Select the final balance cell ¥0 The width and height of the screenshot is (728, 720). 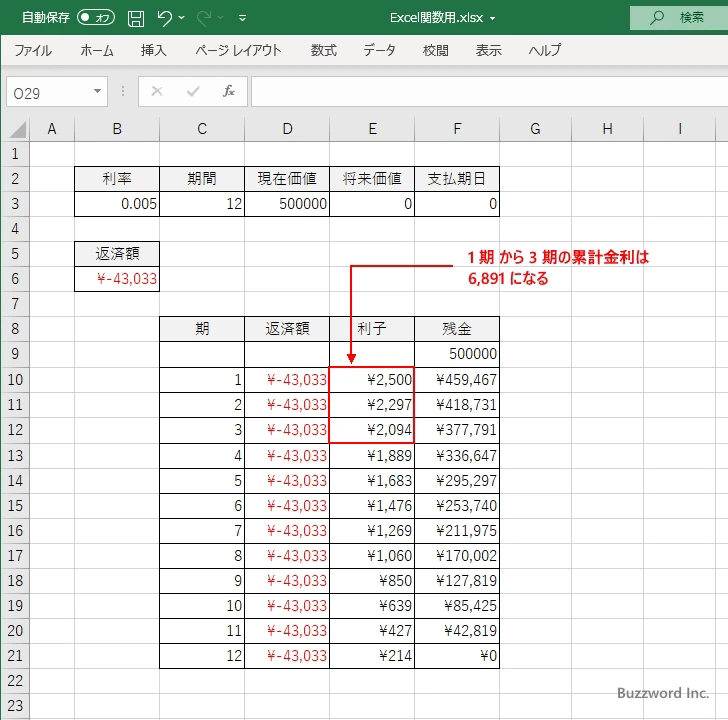pos(457,656)
